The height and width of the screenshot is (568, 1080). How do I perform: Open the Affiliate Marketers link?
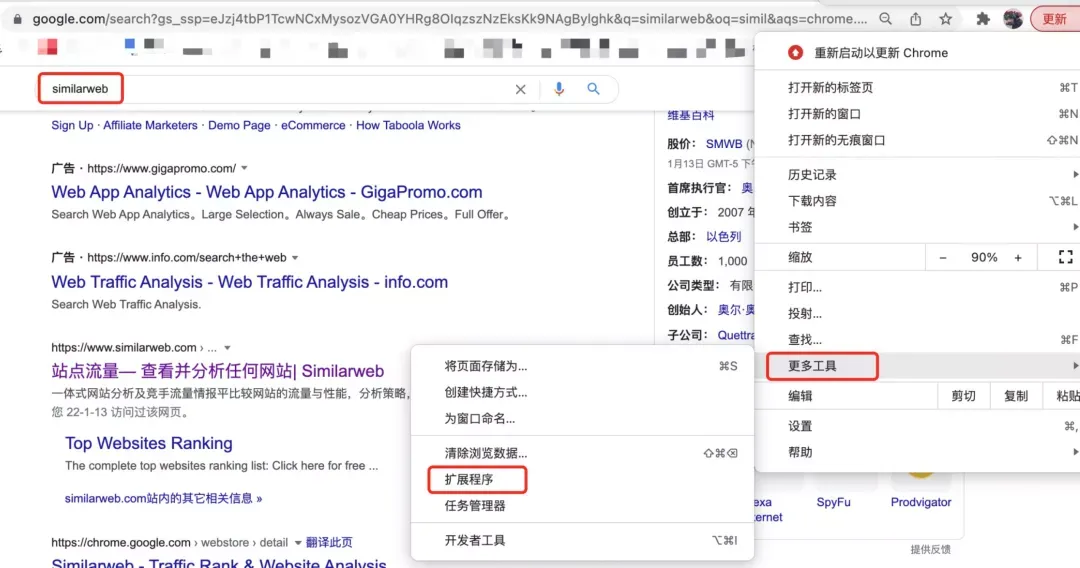[x=150, y=125]
